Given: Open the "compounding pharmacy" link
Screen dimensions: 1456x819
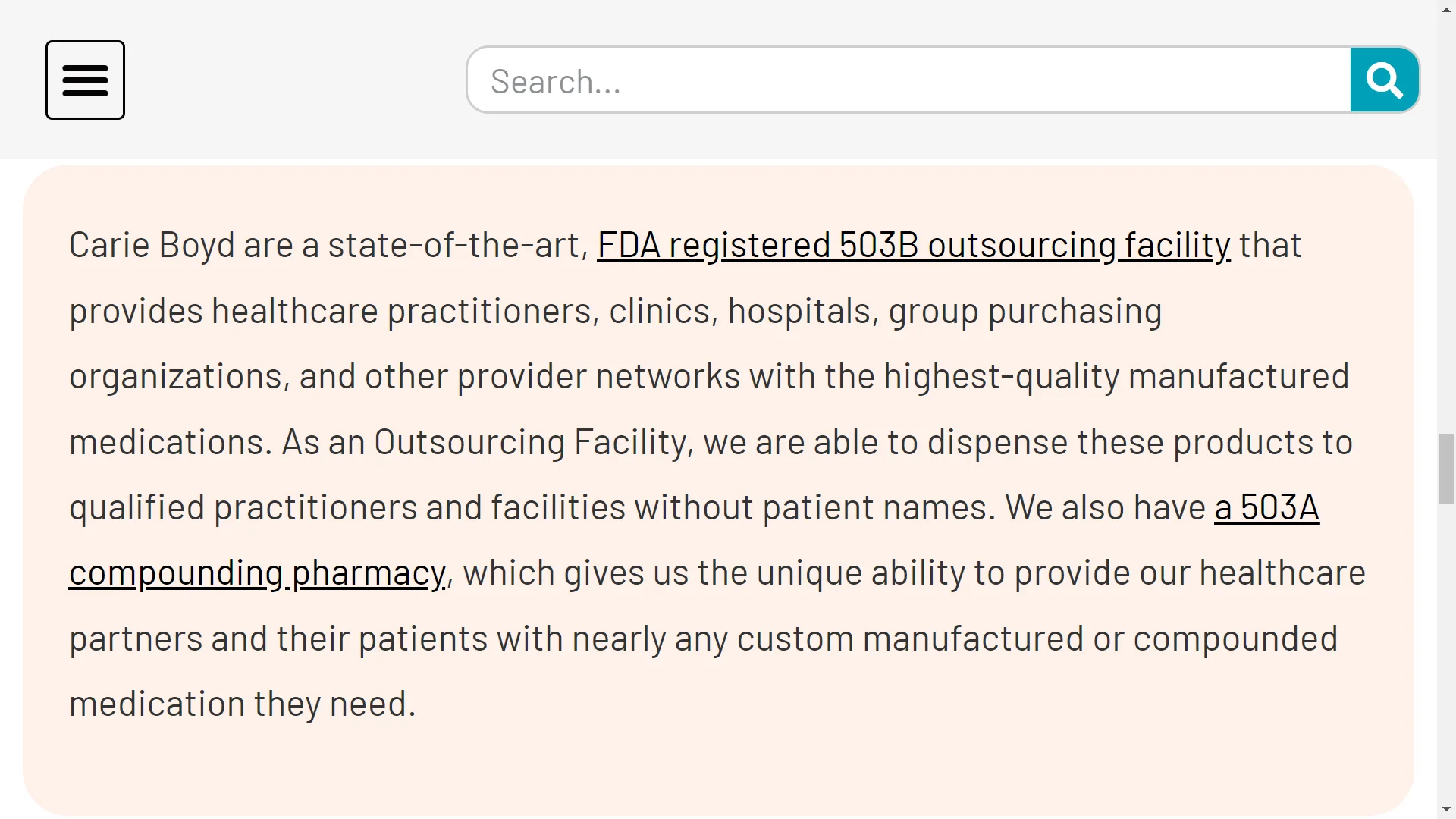Looking at the screenshot, I should click(257, 573).
